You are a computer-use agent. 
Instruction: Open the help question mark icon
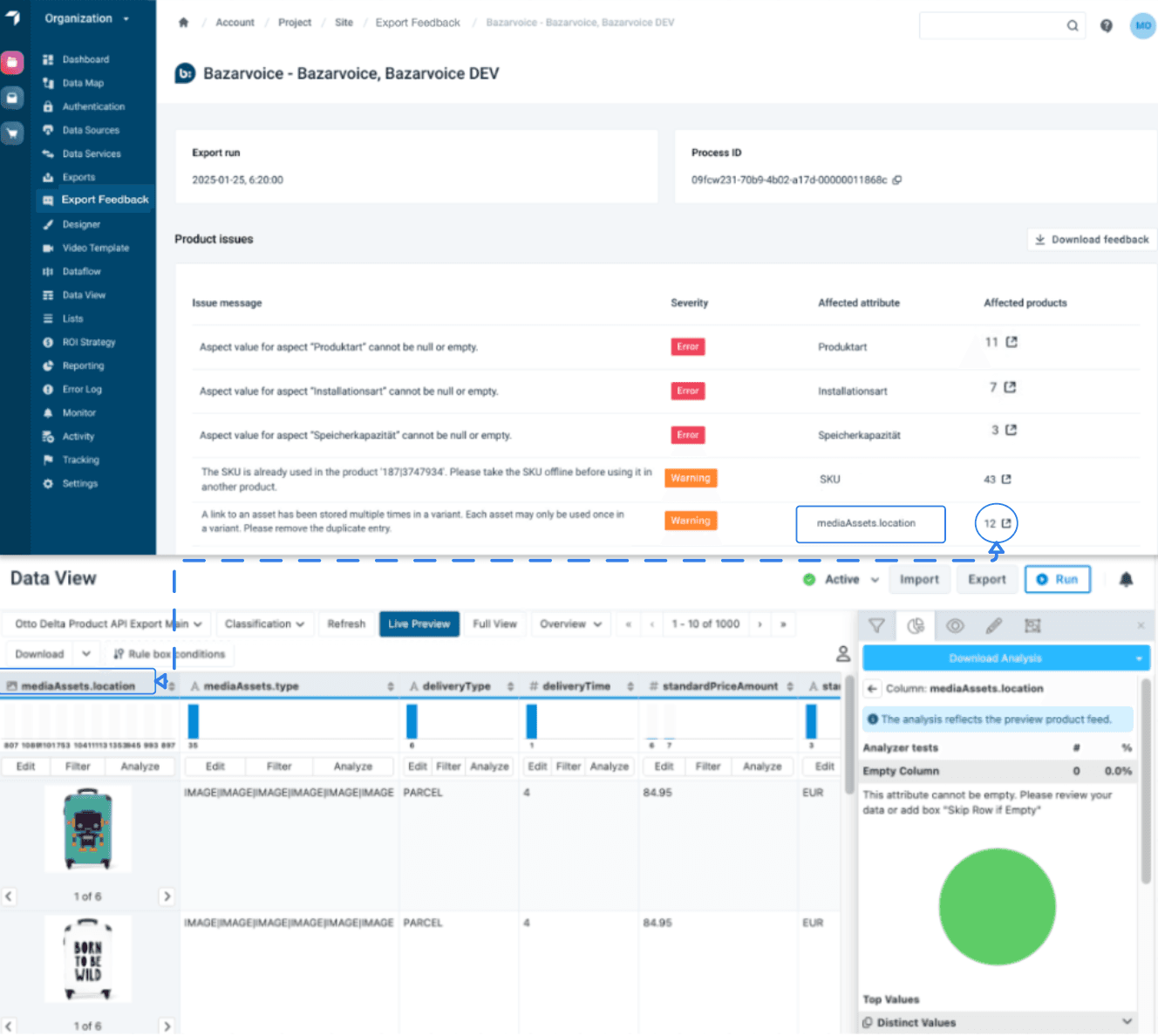[x=1106, y=26]
